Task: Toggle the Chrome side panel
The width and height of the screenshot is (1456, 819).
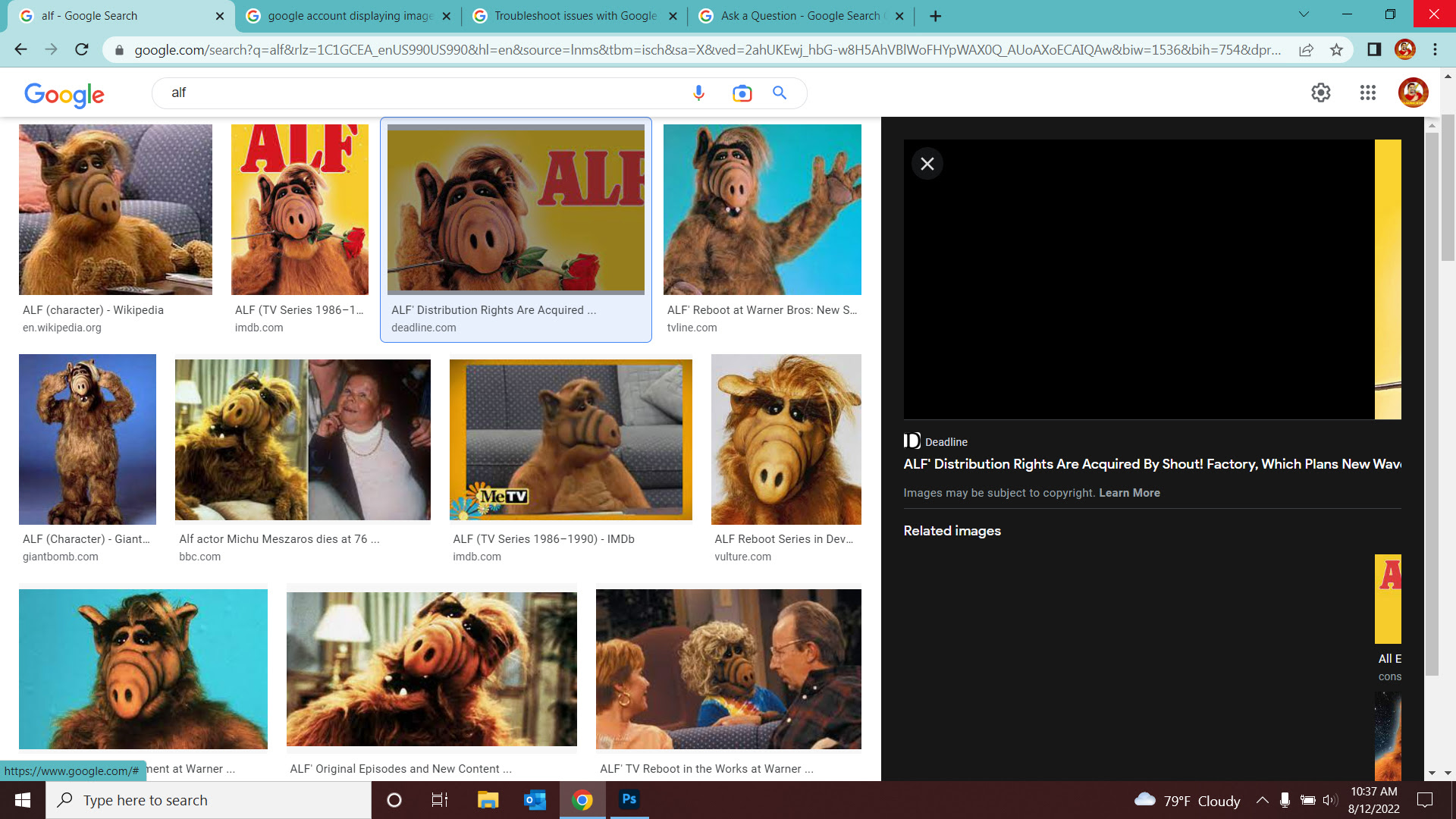Action: pyautogui.click(x=1373, y=49)
